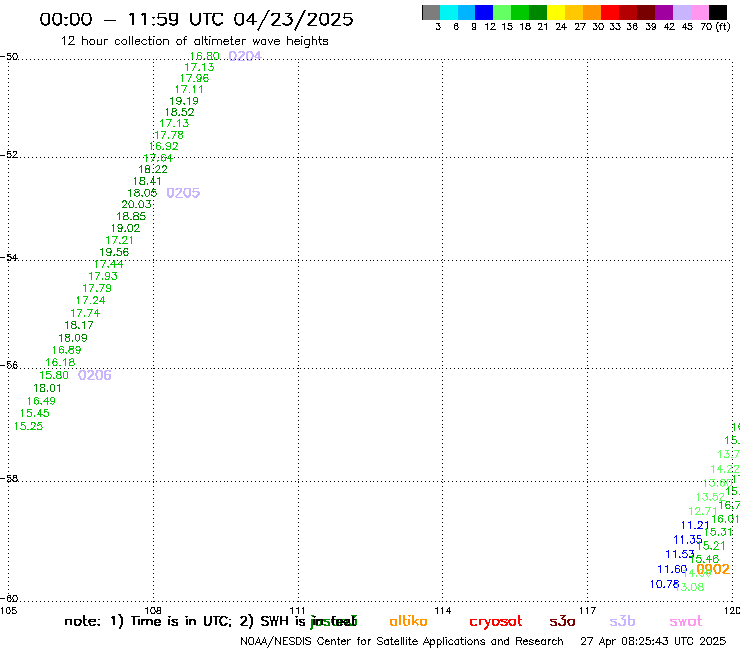Click the 17.93 data point

click(103, 276)
